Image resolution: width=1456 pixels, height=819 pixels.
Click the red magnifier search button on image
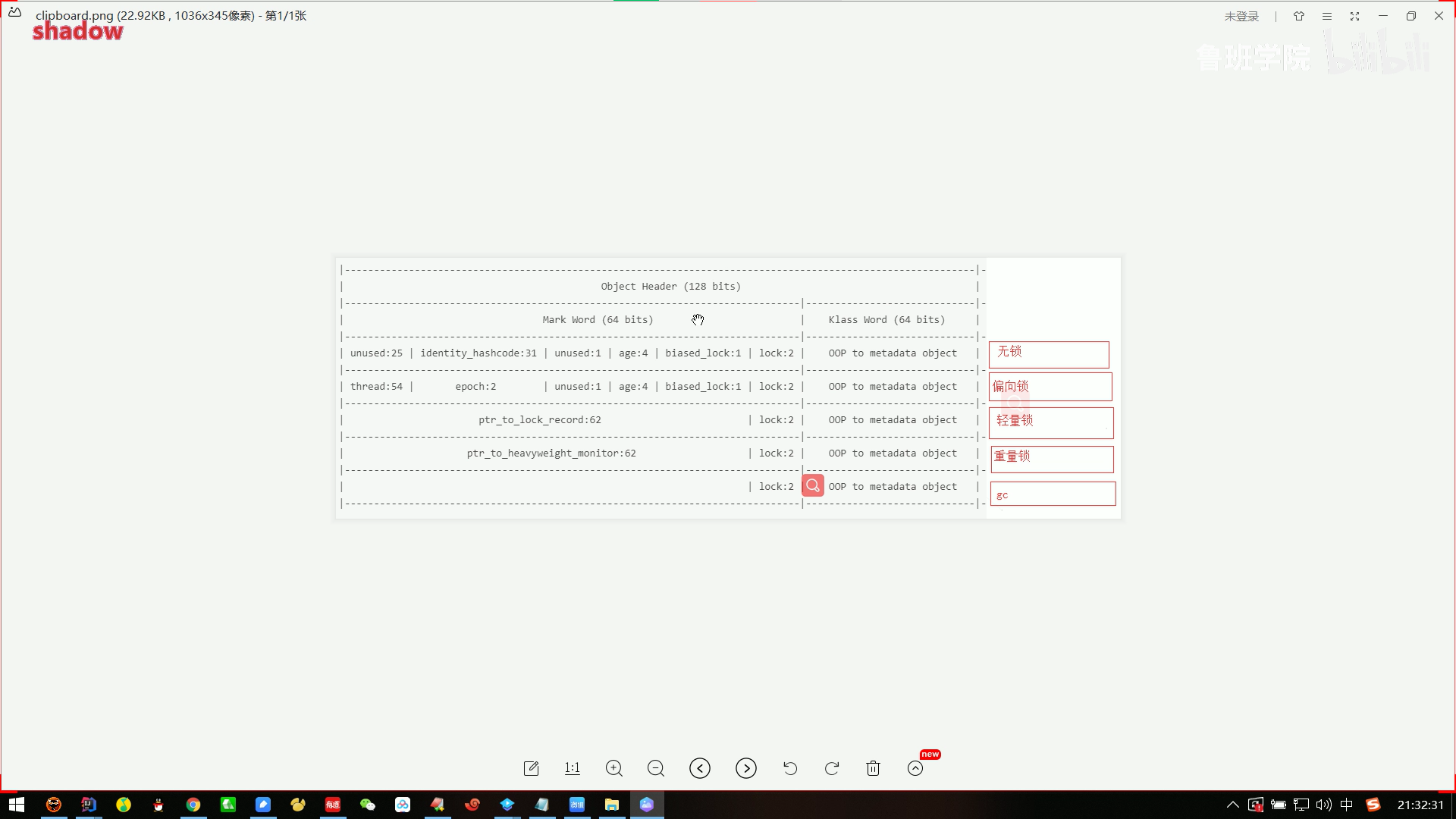click(813, 485)
